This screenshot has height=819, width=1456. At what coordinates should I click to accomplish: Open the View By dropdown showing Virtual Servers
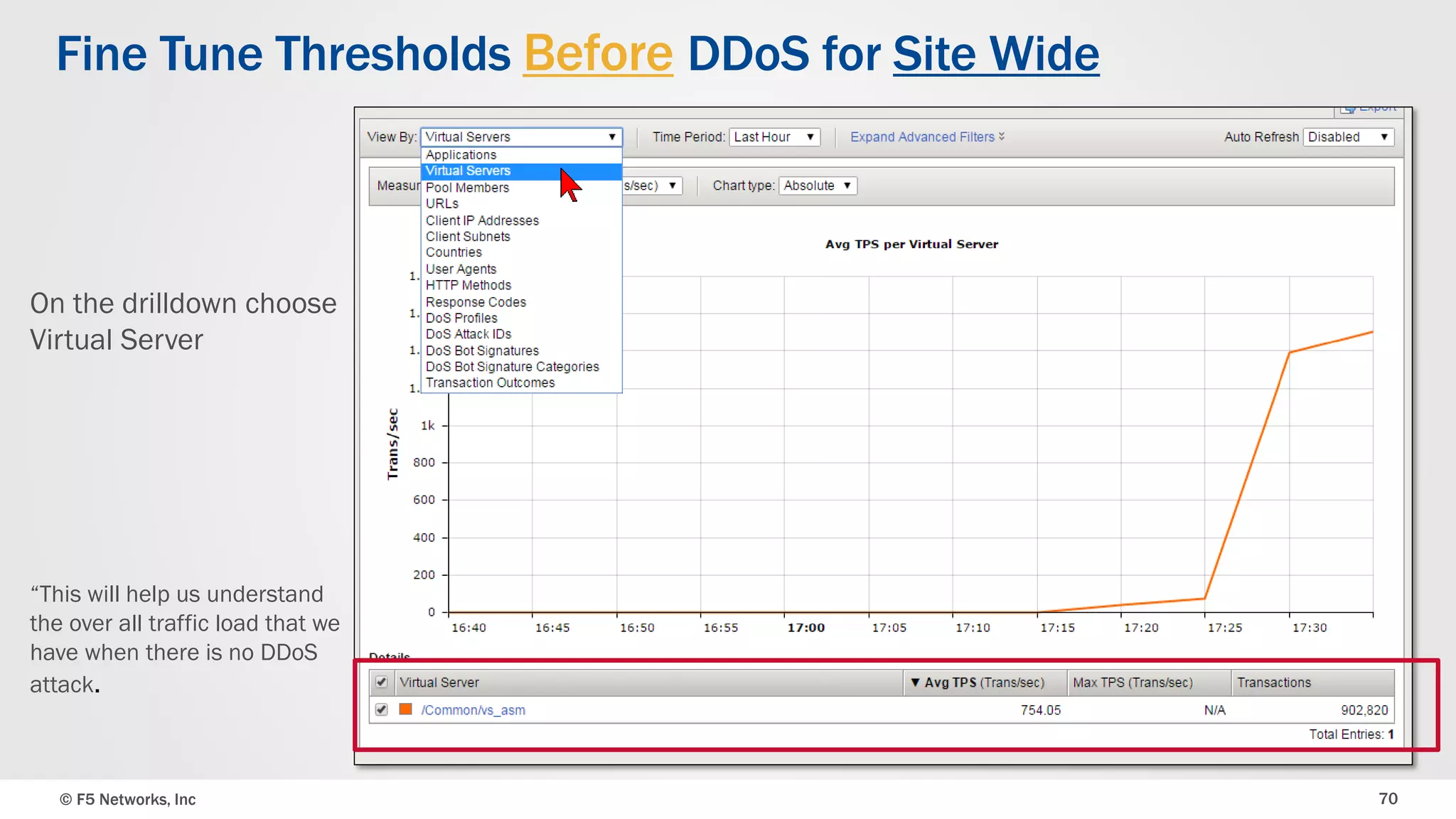521,136
